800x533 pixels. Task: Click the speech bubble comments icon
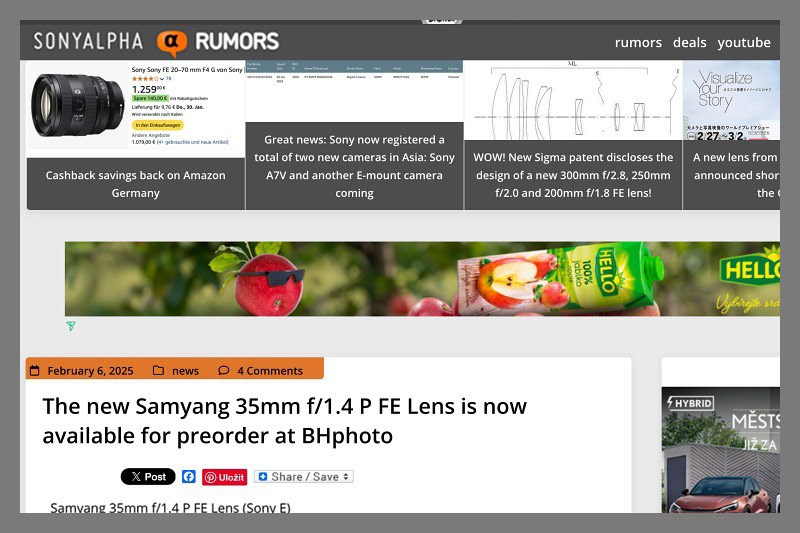point(223,370)
